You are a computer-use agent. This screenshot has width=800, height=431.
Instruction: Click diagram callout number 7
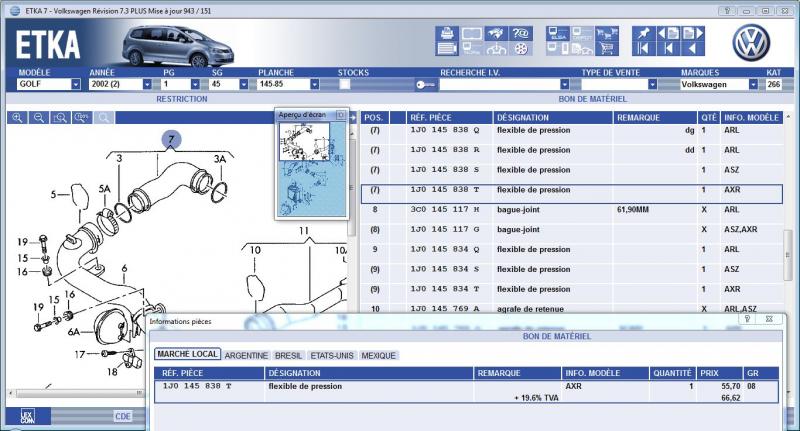pyautogui.click(x=171, y=139)
